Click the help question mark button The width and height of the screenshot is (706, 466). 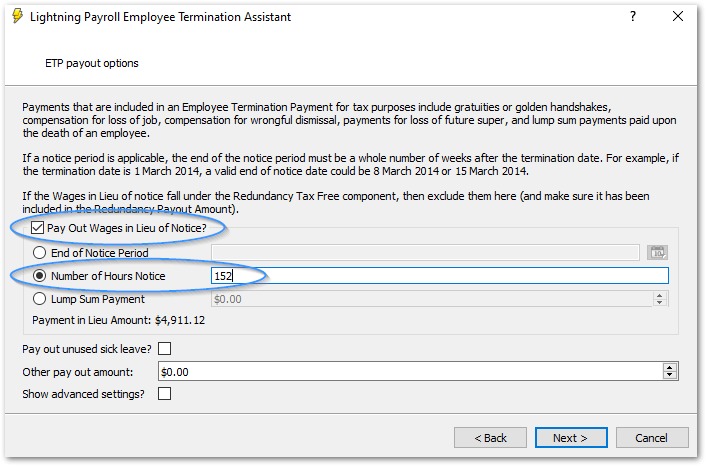pyautogui.click(x=633, y=17)
